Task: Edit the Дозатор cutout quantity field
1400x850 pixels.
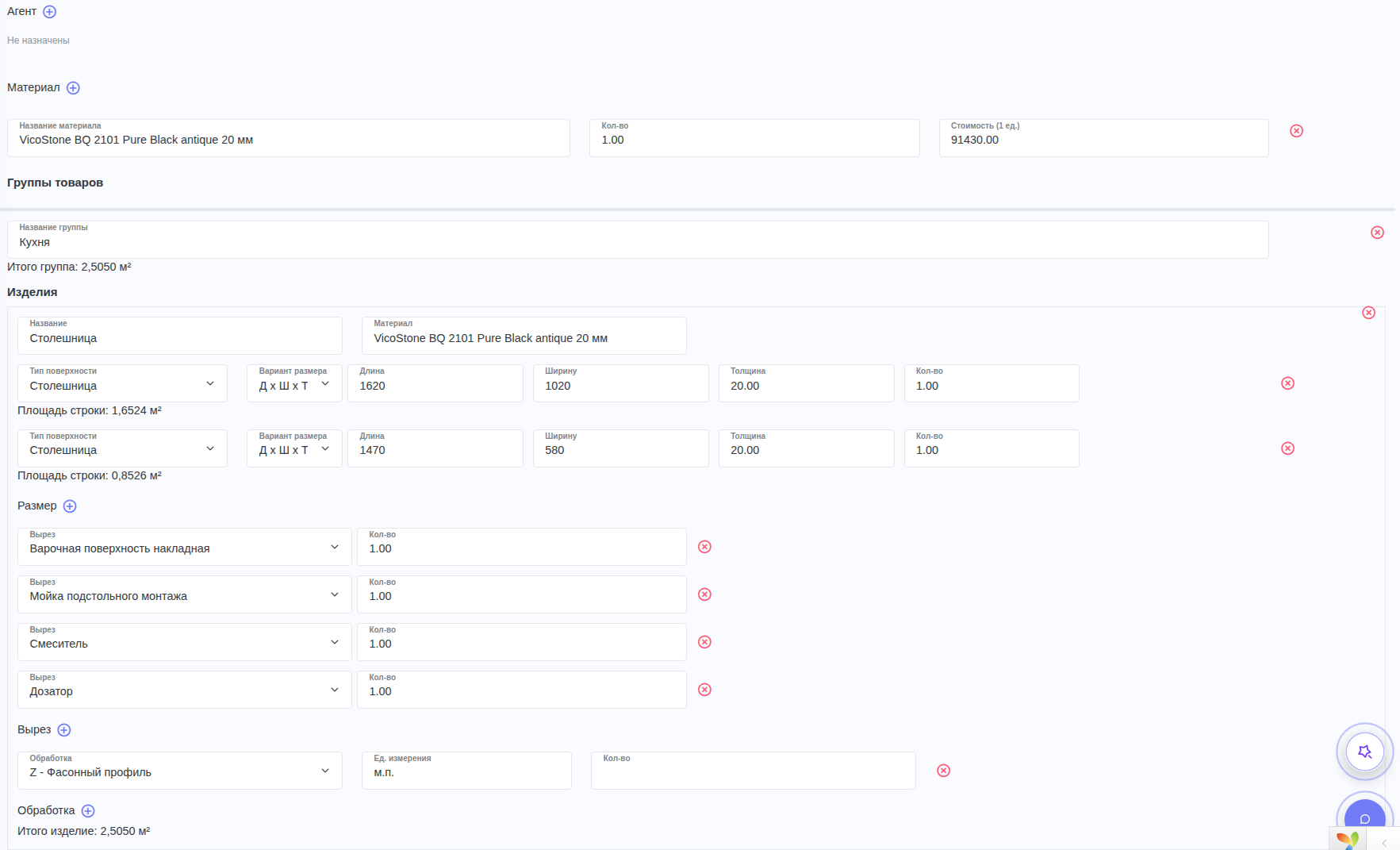Action: (x=522, y=690)
